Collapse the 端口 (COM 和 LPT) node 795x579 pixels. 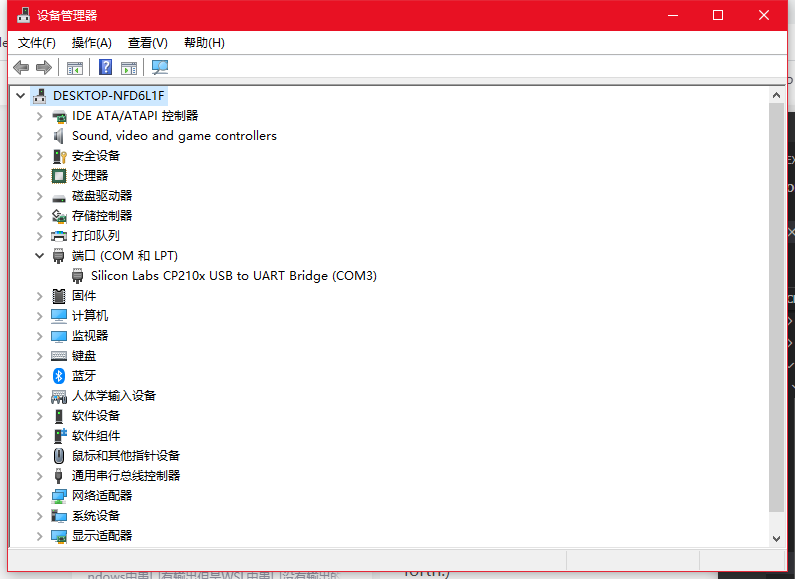[x=40, y=256]
